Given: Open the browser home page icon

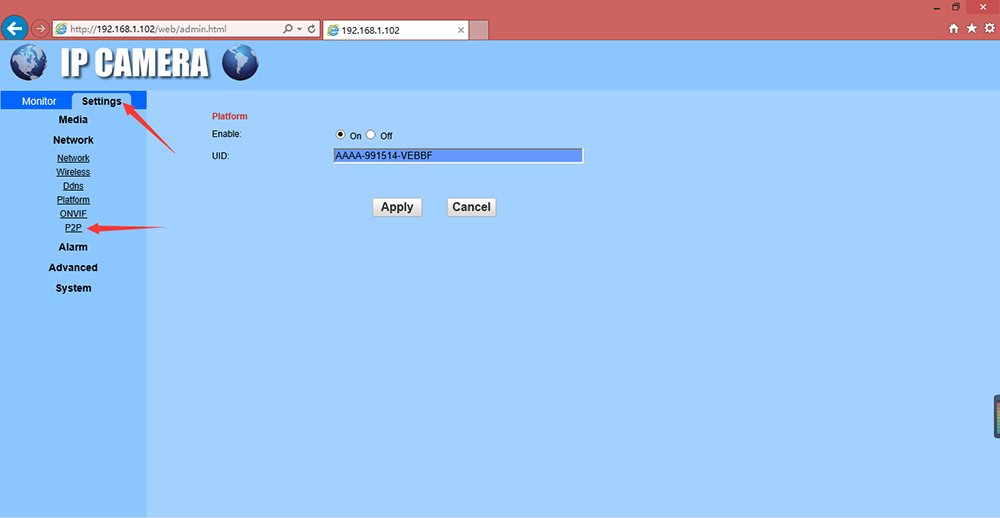Looking at the screenshot, I should [x=954, y=29].
